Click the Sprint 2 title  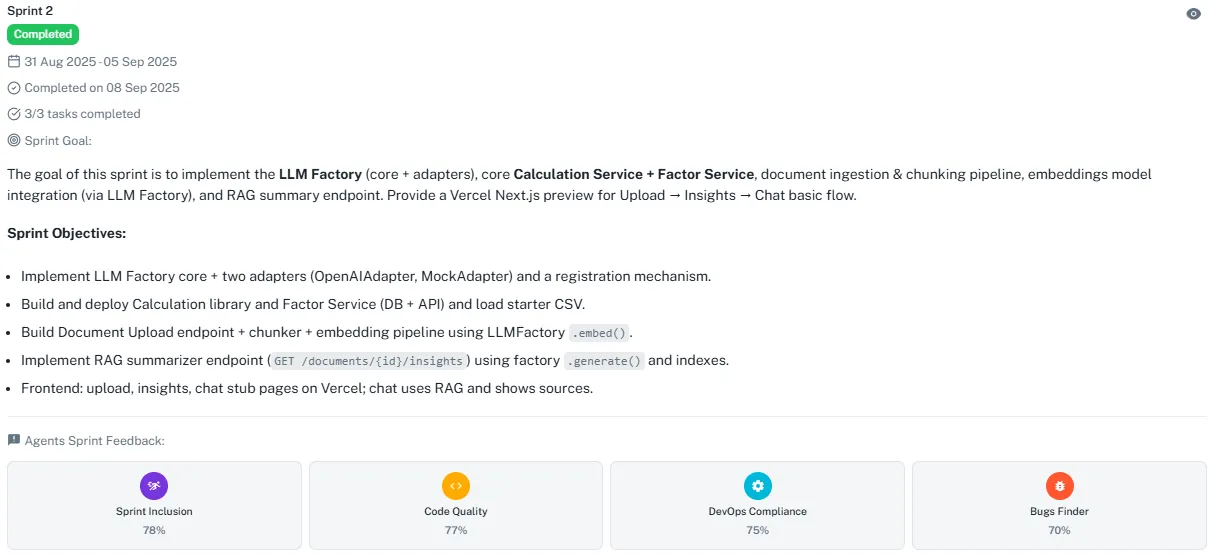(x=30, y=11)
